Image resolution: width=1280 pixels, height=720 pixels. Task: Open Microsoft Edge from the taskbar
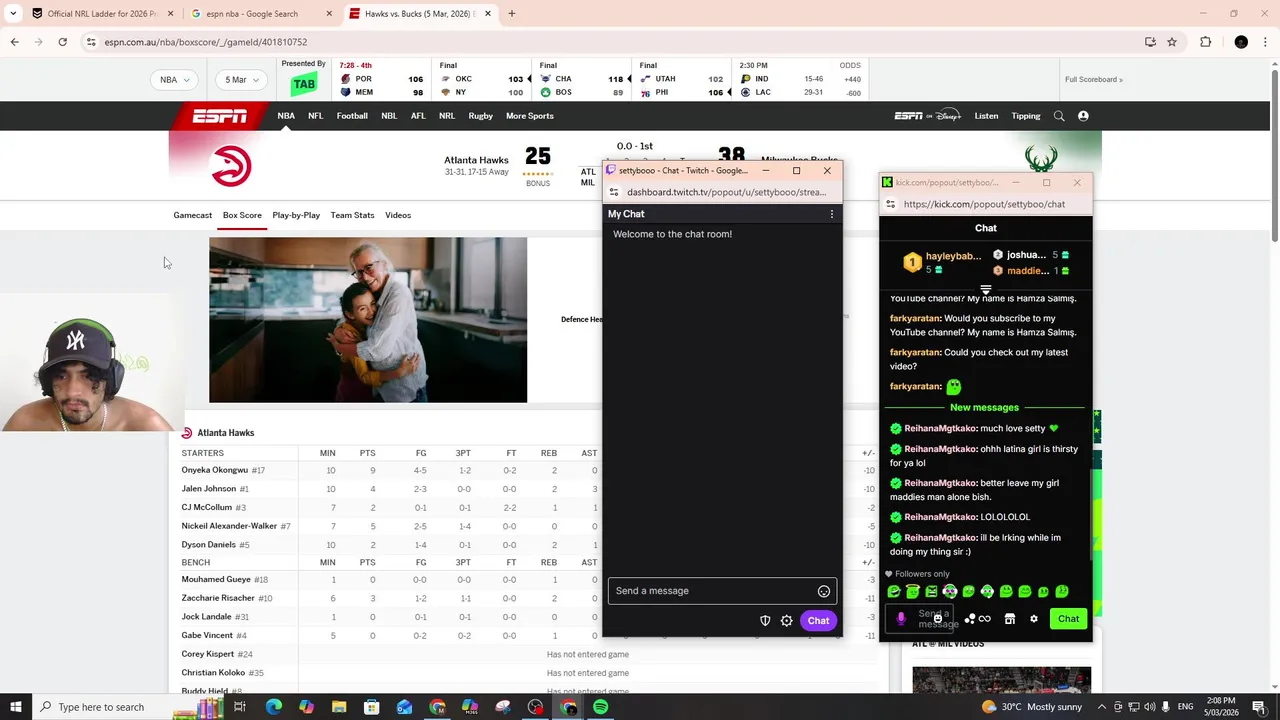point(274,707)
